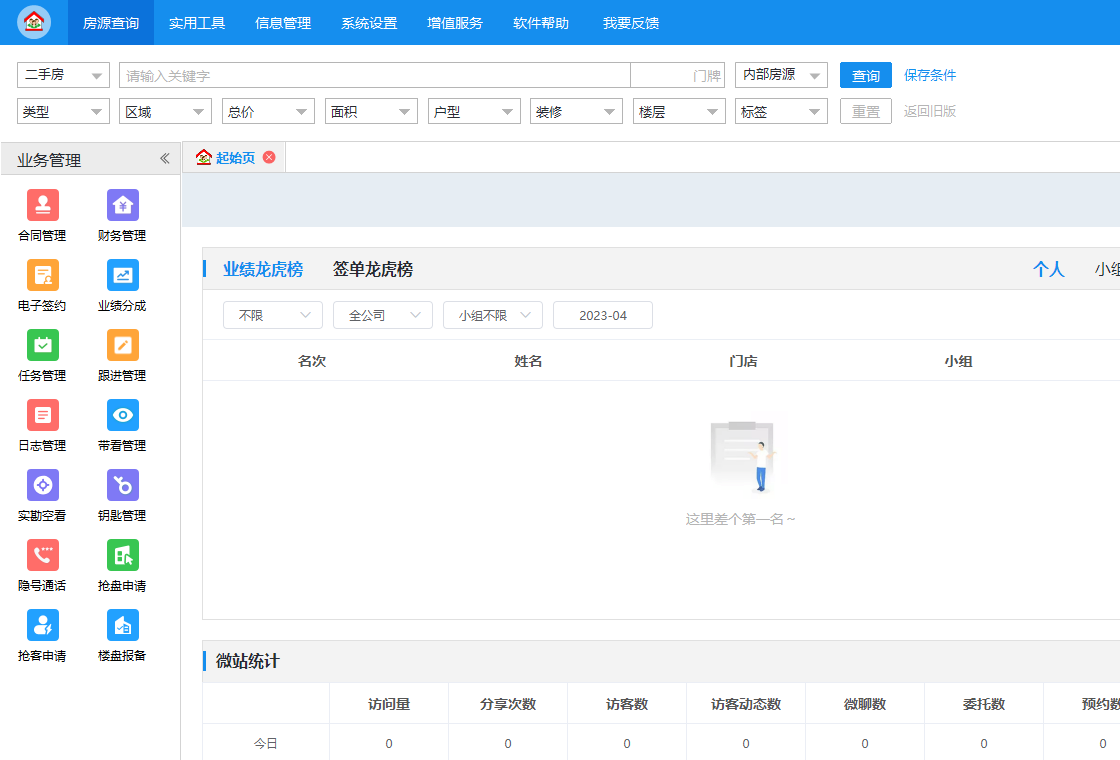Open 业绩分成 performance share icon

[123, 276]
